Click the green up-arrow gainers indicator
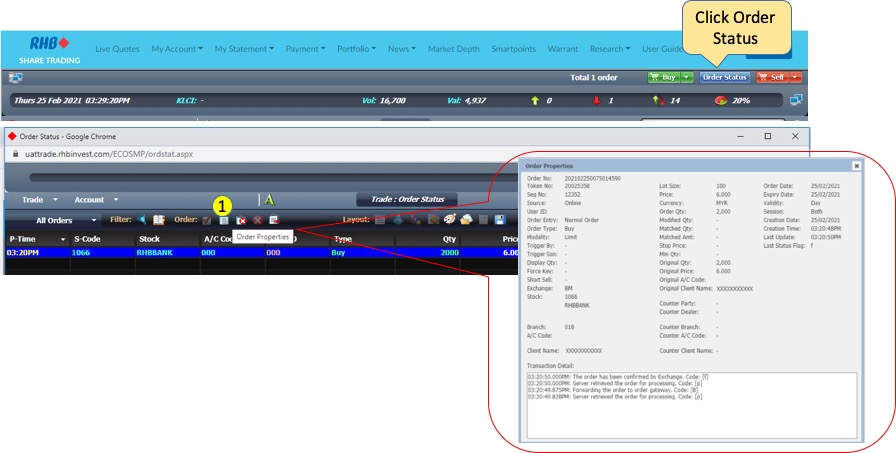The width and height of the screenshot is (896, 453). tap(535, 101)
